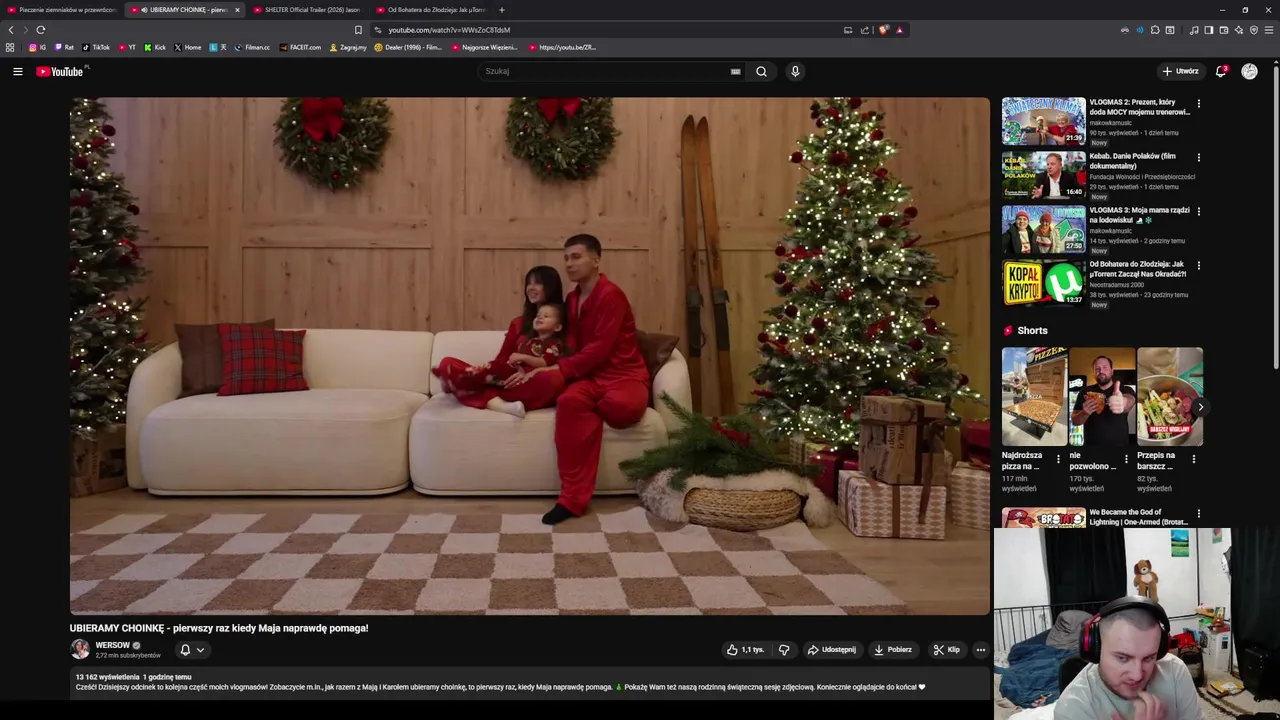Open options for Od Bohatera do Złodzieja

tap(1198, 265)
